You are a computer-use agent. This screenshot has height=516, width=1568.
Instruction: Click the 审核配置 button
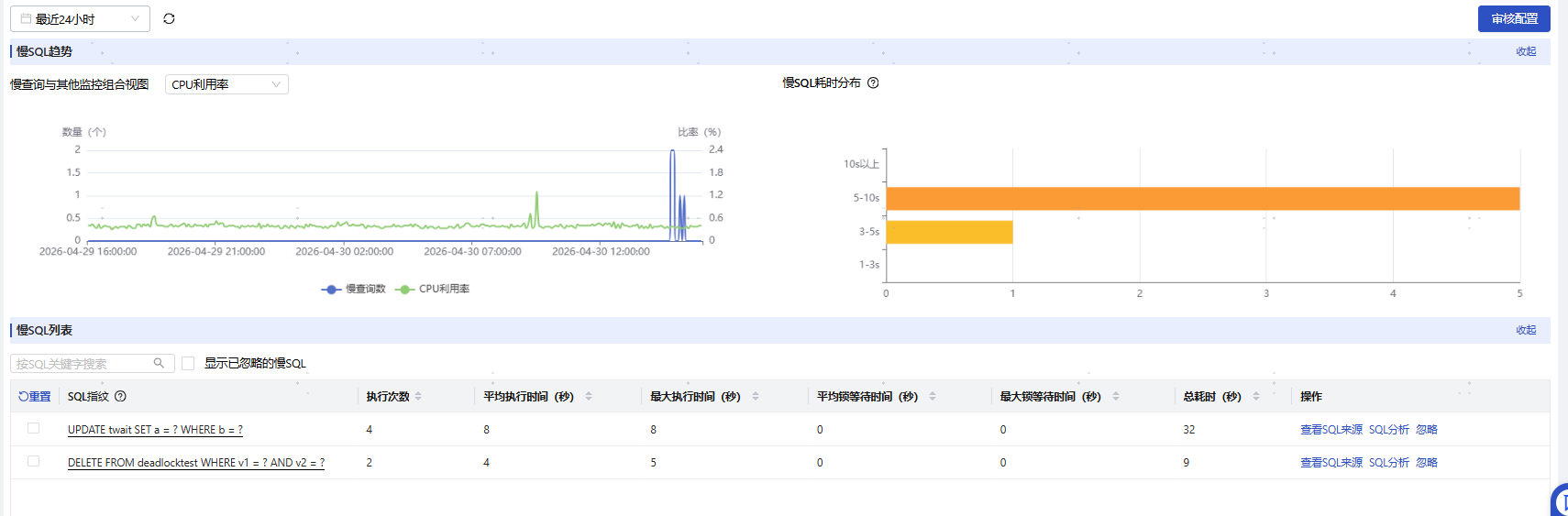(x=1514, y=18)
